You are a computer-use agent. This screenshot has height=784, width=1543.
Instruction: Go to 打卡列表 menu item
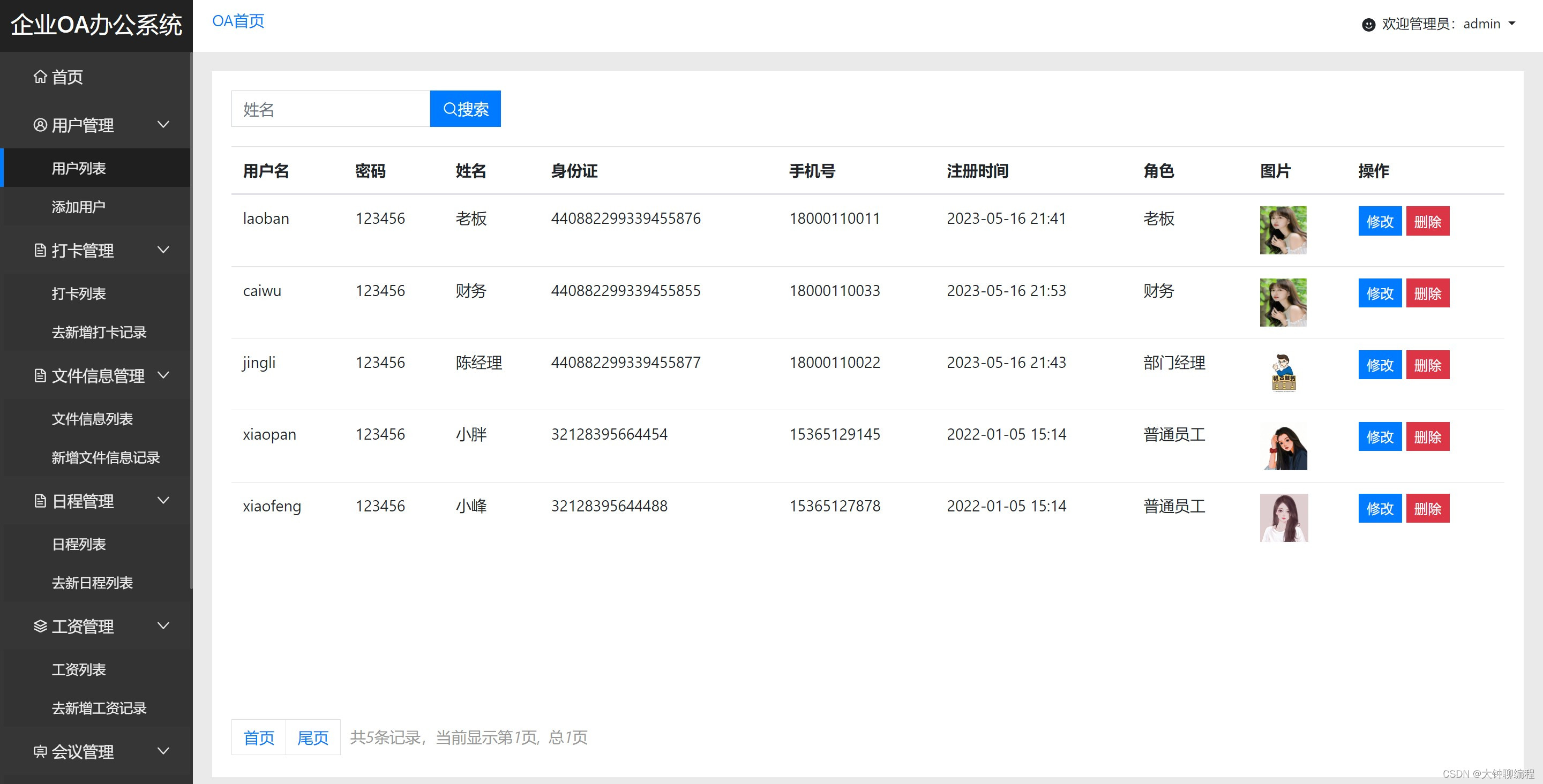78,293
